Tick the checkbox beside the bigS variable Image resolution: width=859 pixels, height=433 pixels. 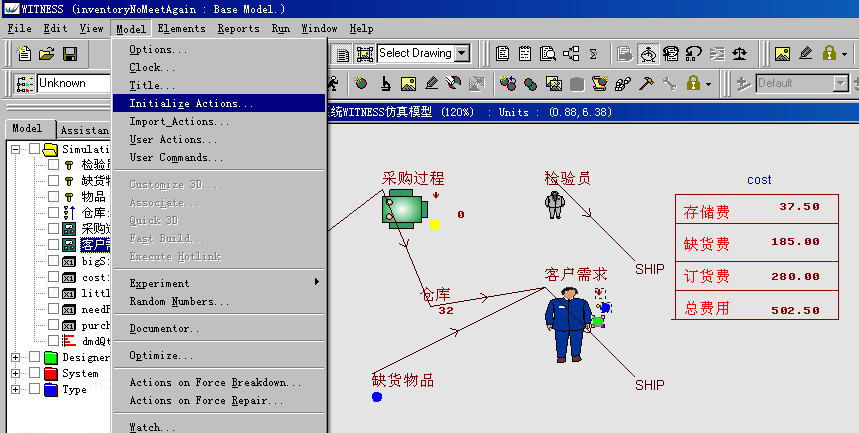pyautogui.click(x=54, y=261)
